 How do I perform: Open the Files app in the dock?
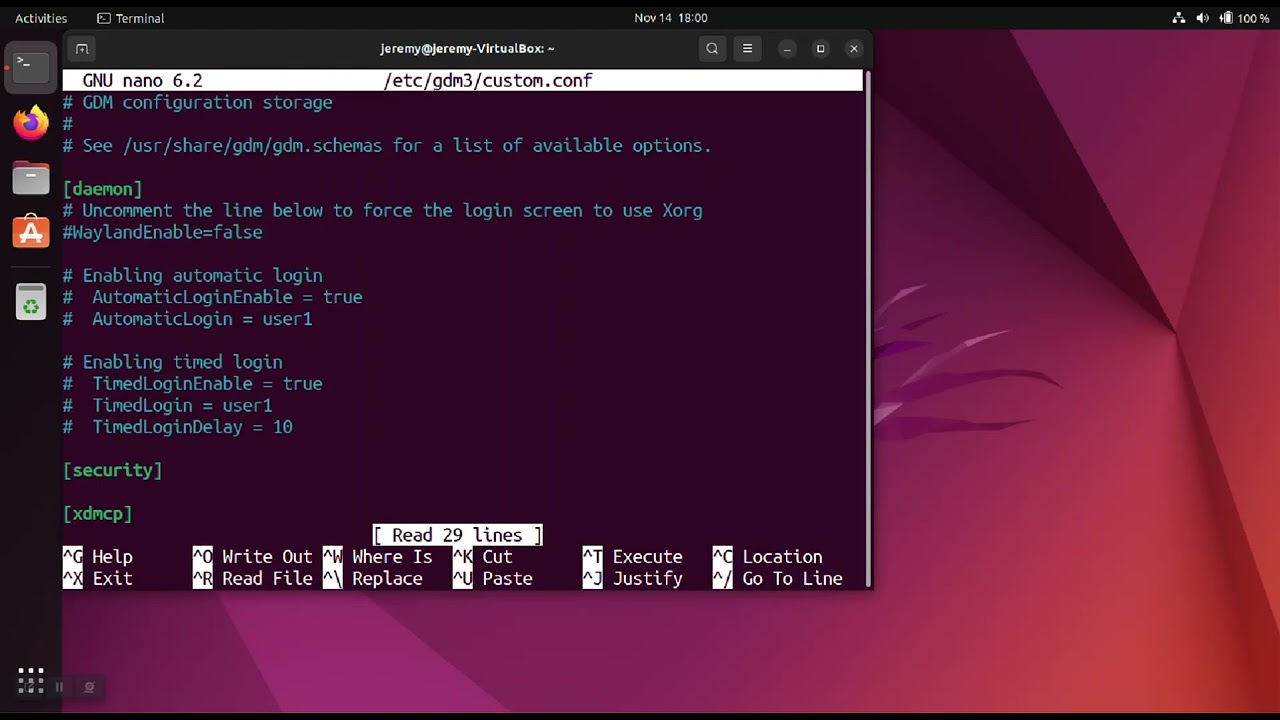31,178
